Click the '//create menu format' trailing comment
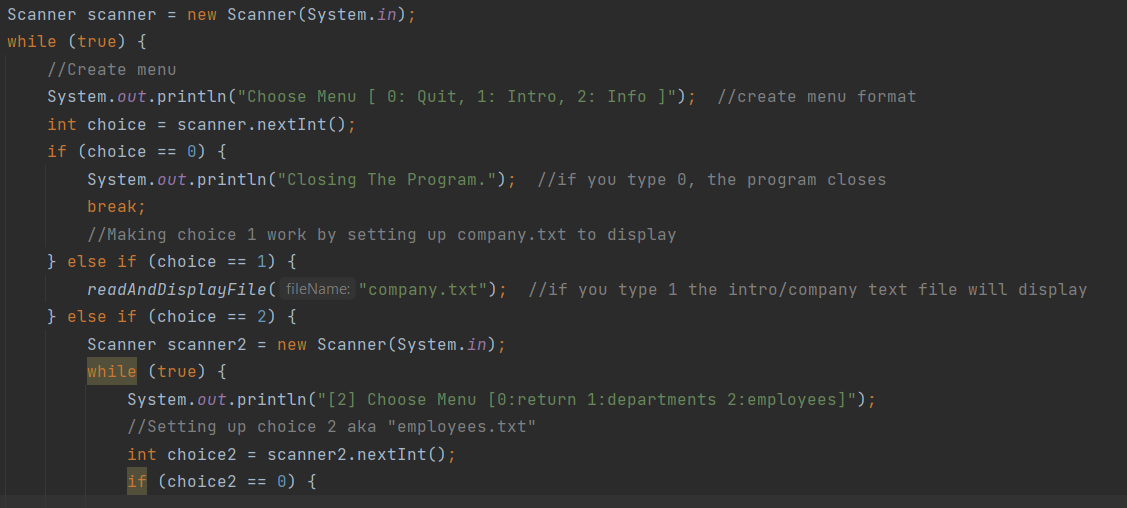The height and width of the screenshot is (508, 1127). tap(816, 97)
